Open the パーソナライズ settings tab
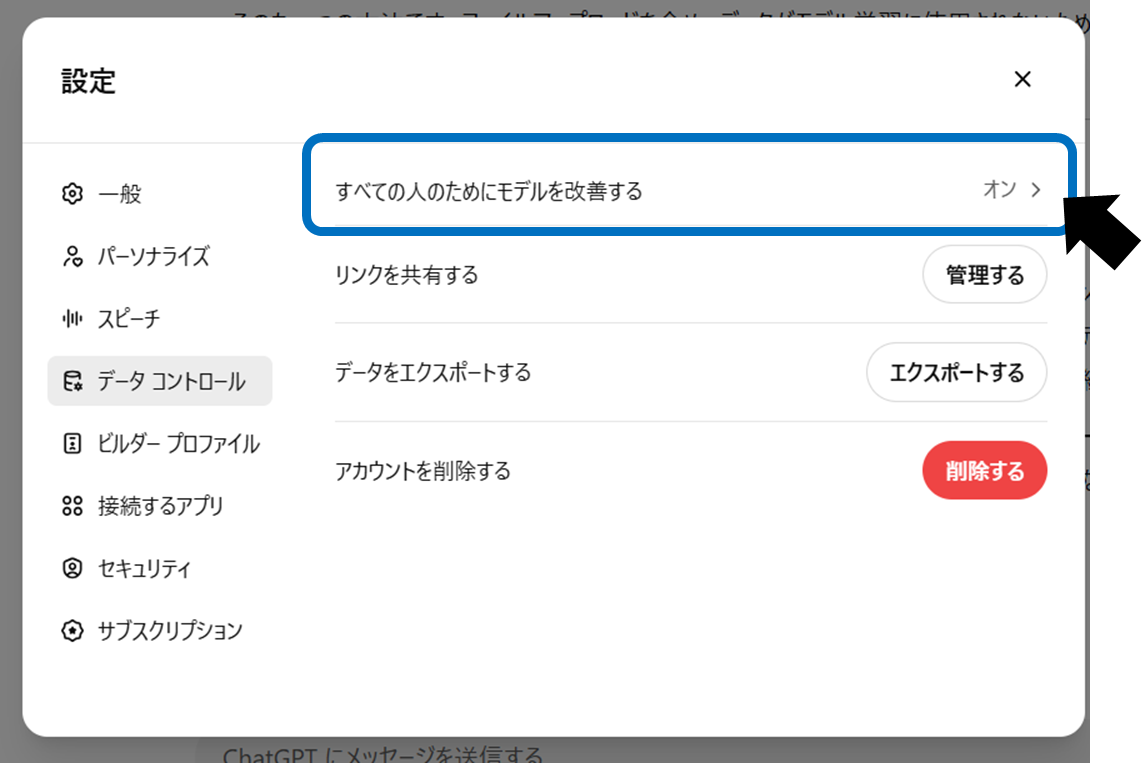 (153, 257)
